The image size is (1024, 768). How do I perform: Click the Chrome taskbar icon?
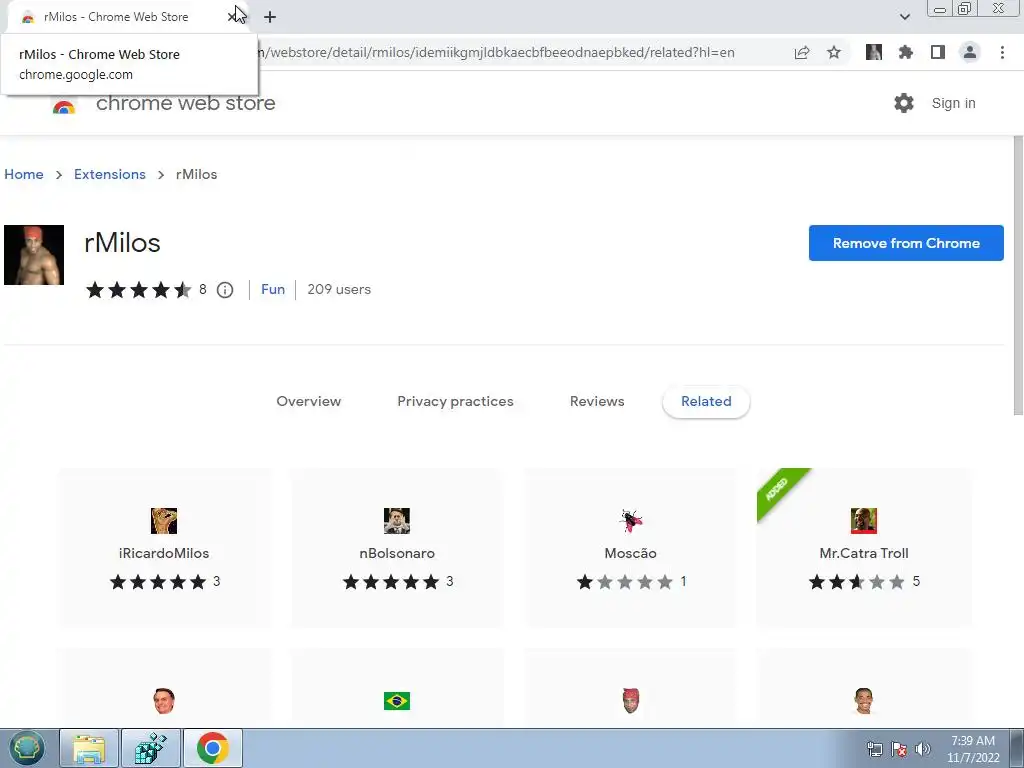(213, 748)
